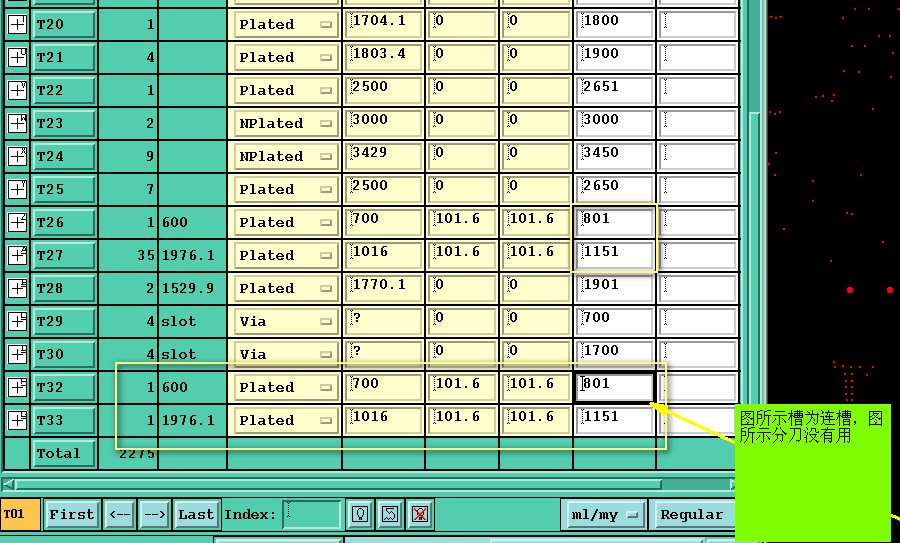Click the tool shape icon in row T27
900x543 pixels.
pos(17,255)
